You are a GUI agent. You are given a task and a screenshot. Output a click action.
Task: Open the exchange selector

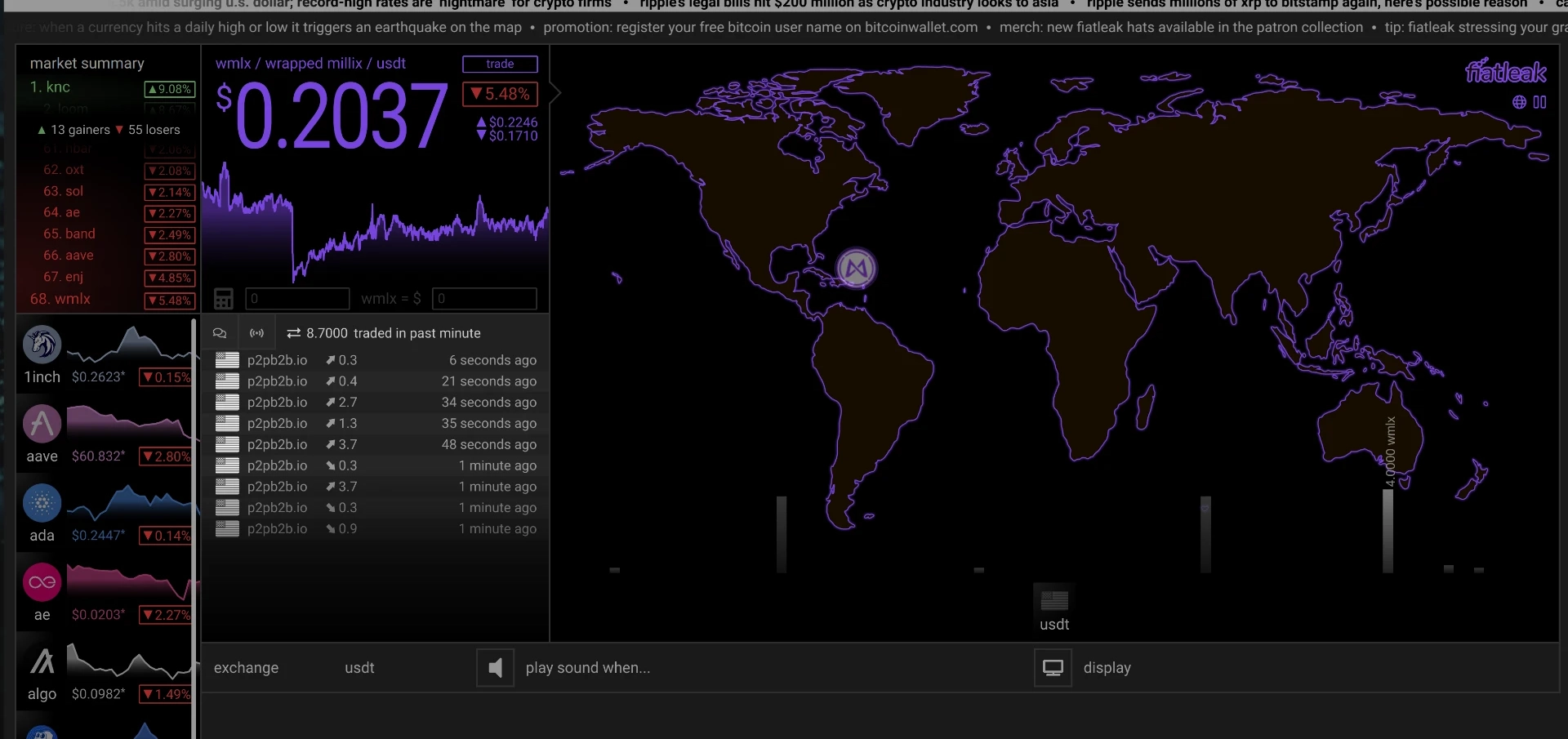tap(246, 668)
